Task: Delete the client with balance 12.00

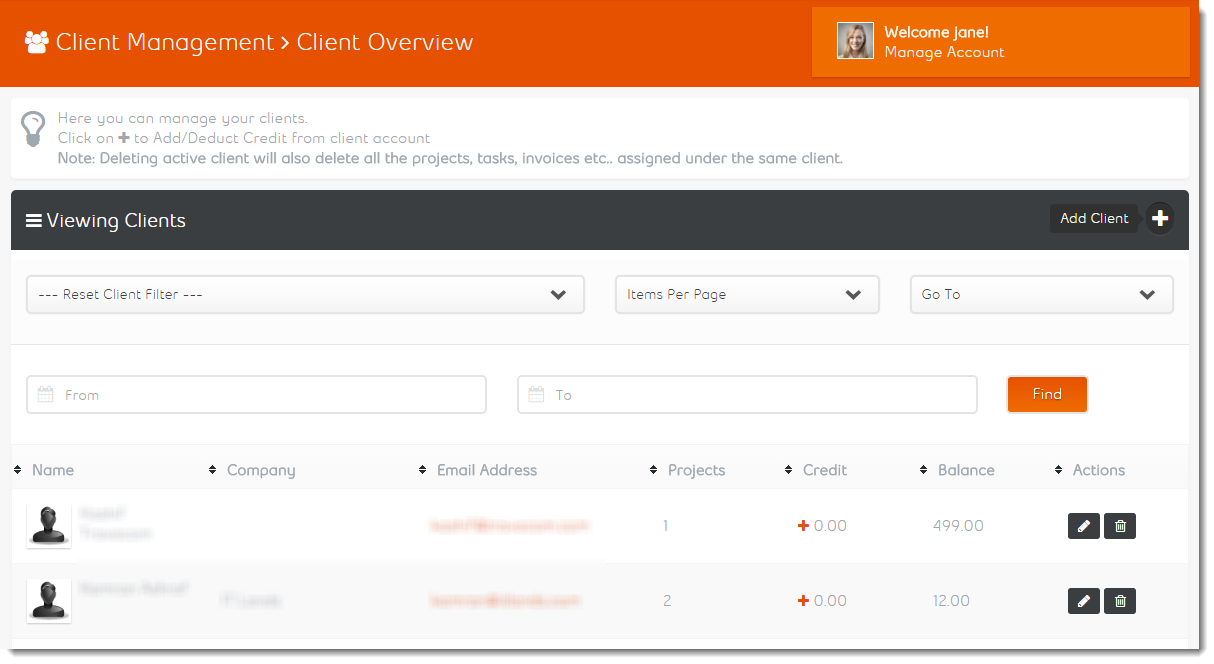Action: click(x=1120, y=601)
